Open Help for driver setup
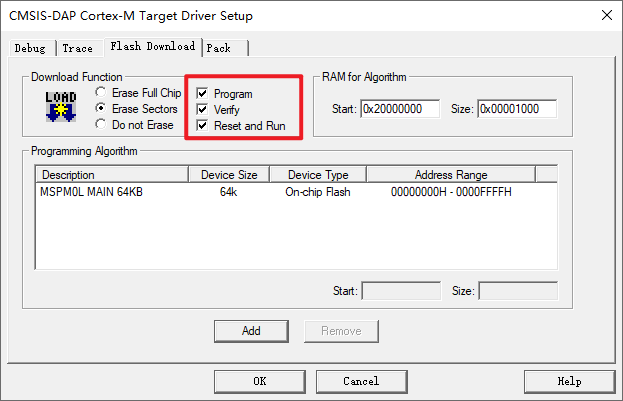 click(x=568, y=381)
